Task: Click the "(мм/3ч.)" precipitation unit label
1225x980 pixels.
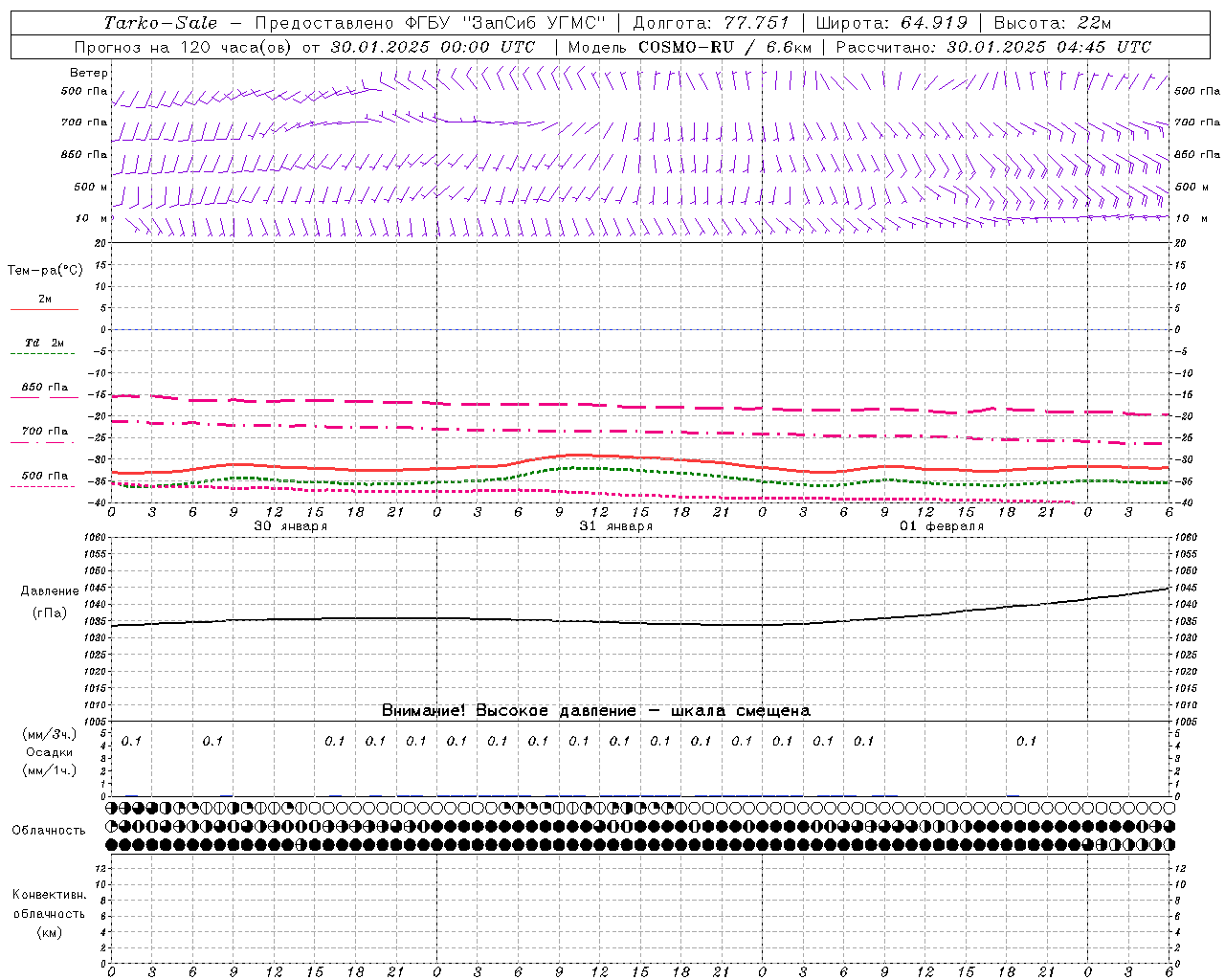Action: 50,734
